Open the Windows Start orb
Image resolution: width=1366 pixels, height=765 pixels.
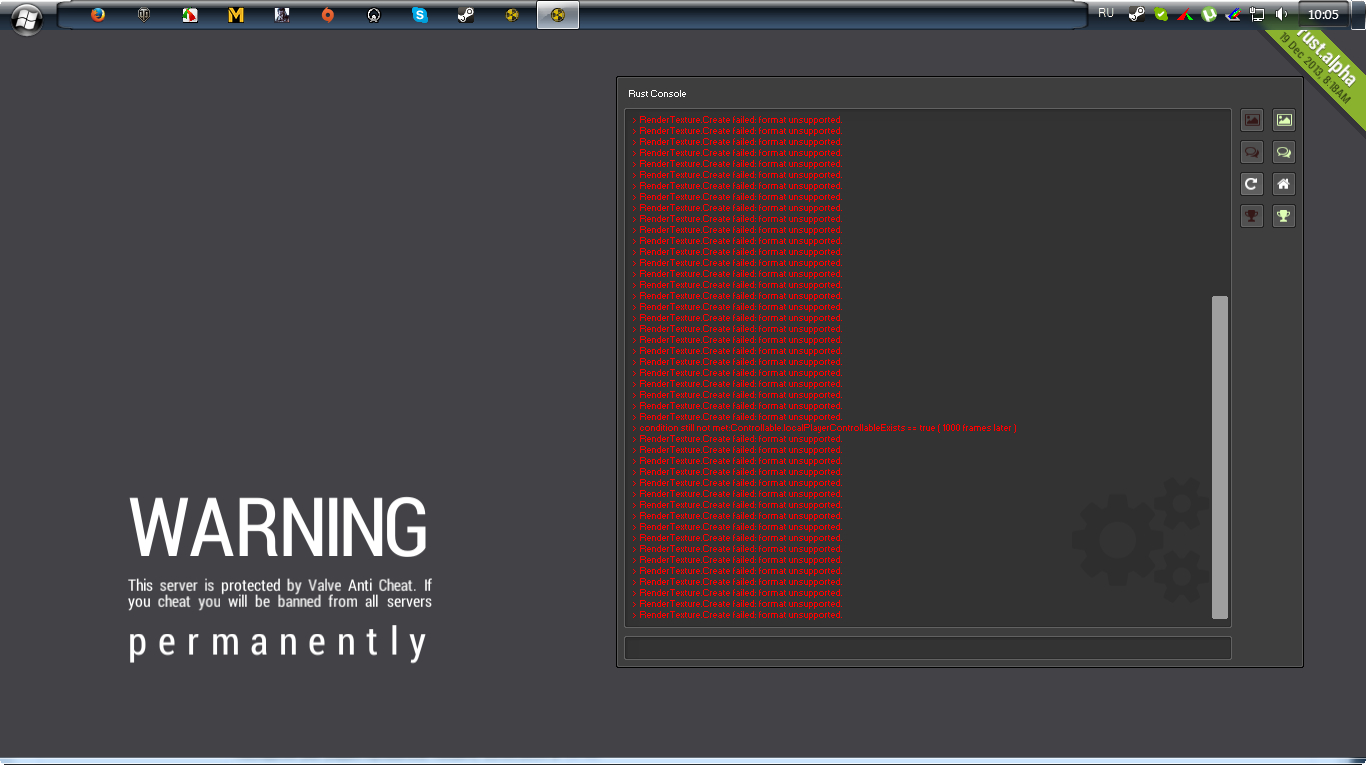click(x=27, y=17)
